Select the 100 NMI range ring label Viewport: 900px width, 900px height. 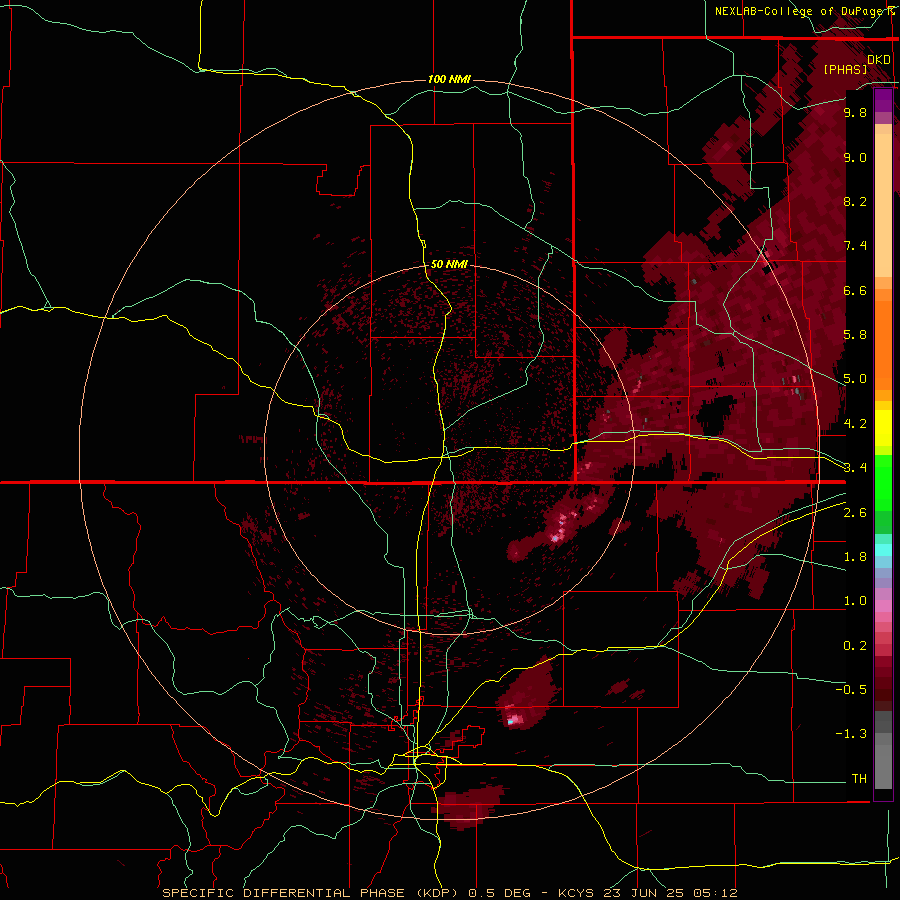pyautogui.click(x=449, y=79)
